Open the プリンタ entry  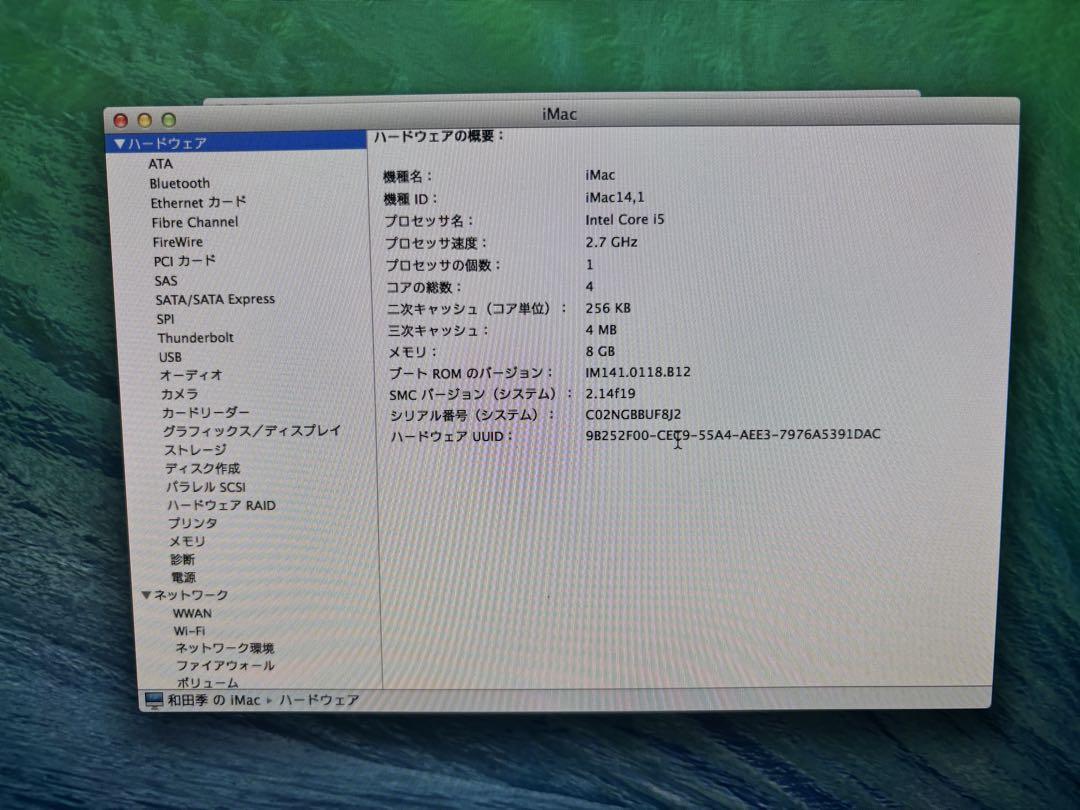pos(192,523)
